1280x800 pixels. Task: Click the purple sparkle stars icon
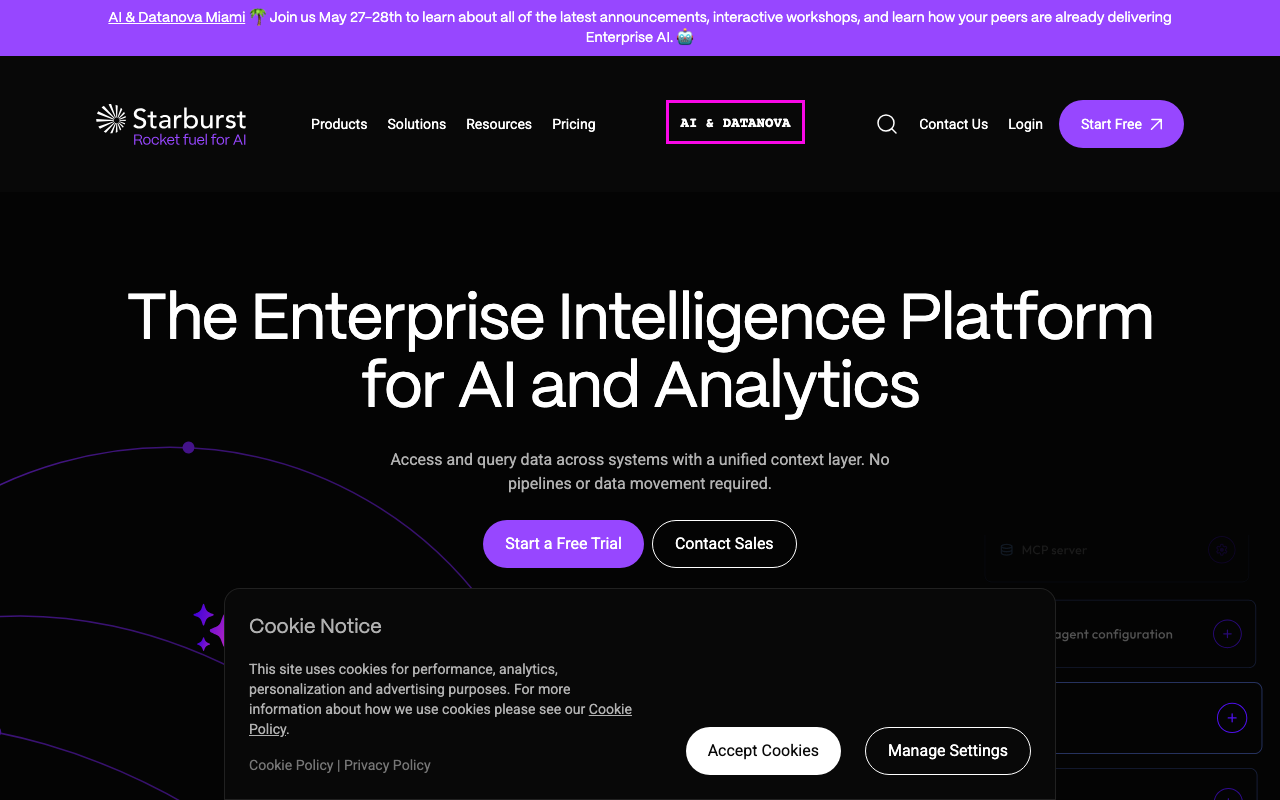[208, 626]
